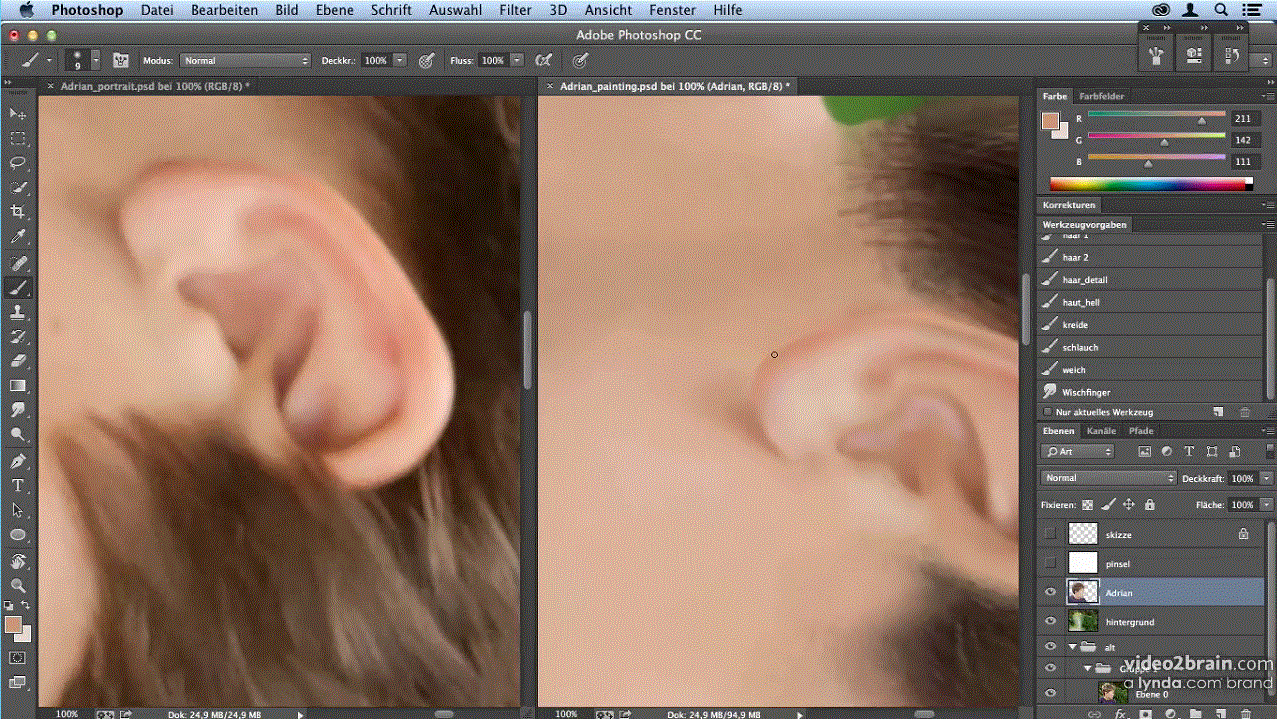Select the Pen tool
Image resolution: width=1277 pixels, height=719 pixels.
[x=18, y=461]
